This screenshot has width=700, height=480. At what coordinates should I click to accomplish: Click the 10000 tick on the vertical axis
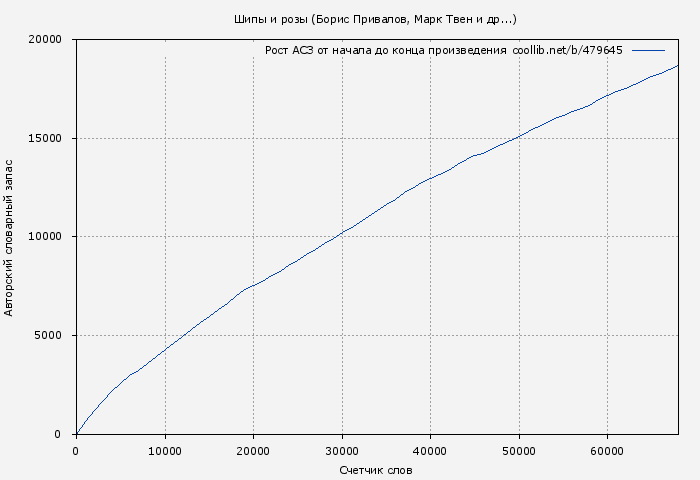click(46, 237)
